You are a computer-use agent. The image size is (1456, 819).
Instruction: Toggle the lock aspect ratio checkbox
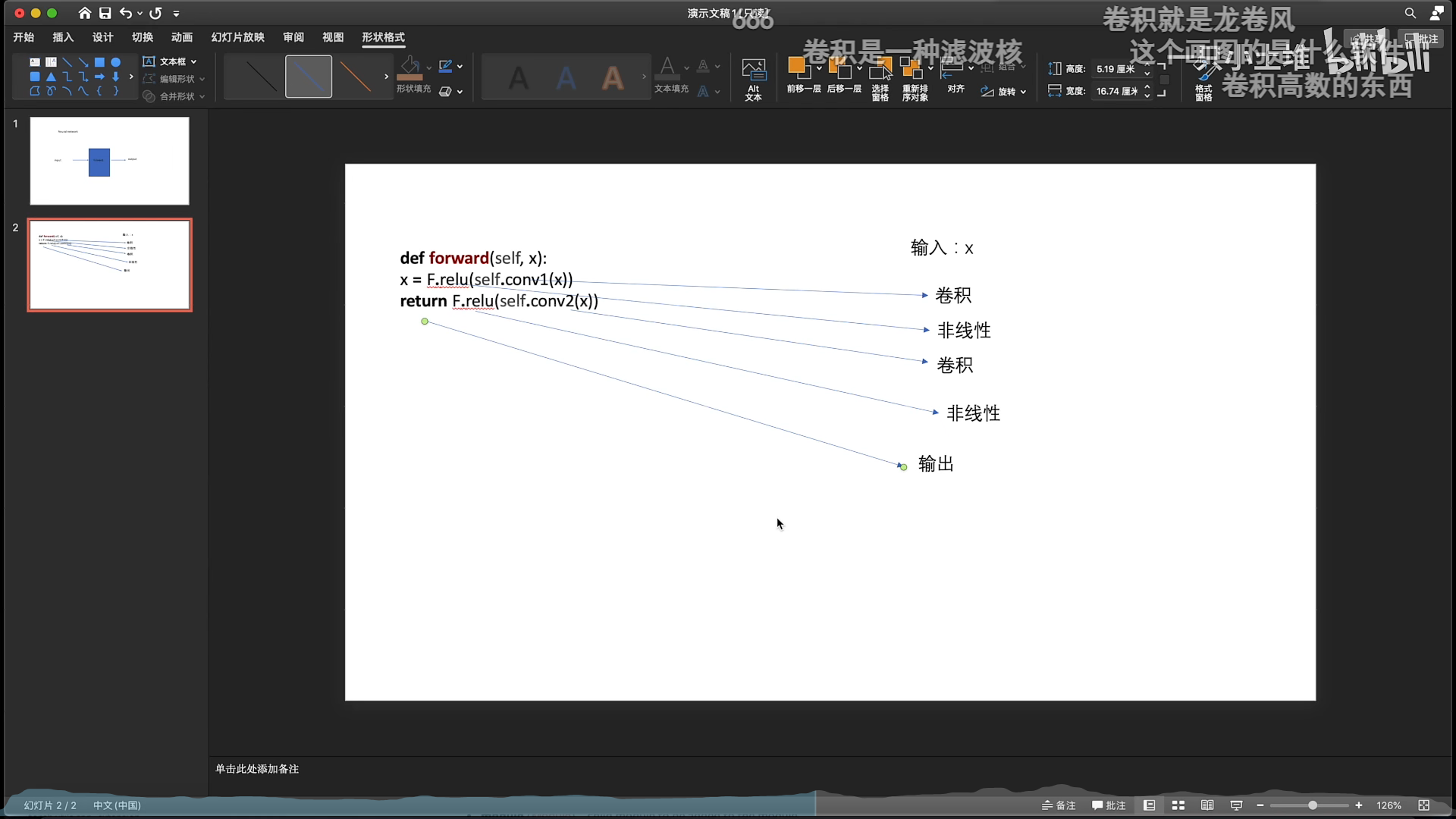click(x=1165, y=80)
